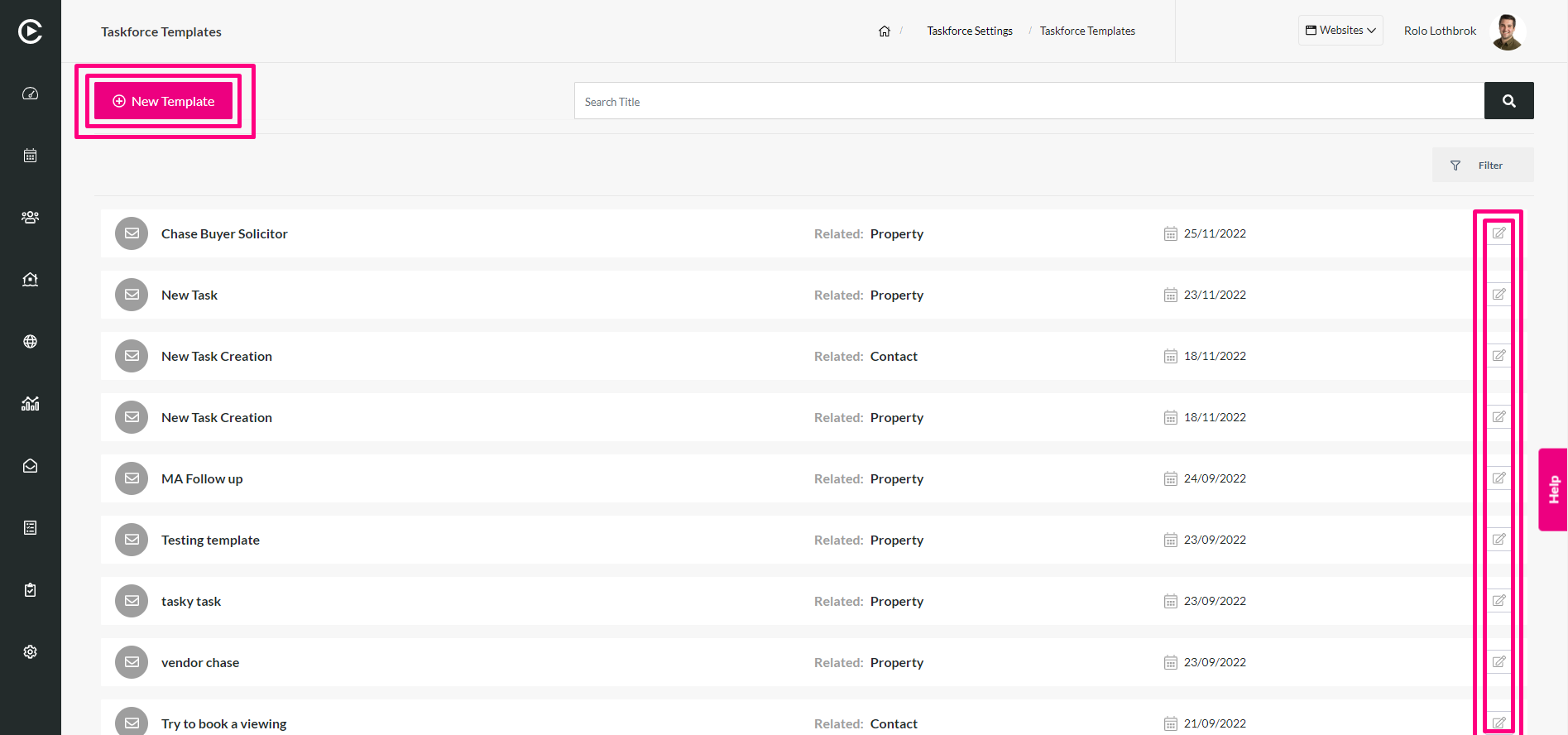Image resolution: width=1568 pixels, height=735 pixels.
Task: Click the search magnifier button
Action: click(1509, 101)
